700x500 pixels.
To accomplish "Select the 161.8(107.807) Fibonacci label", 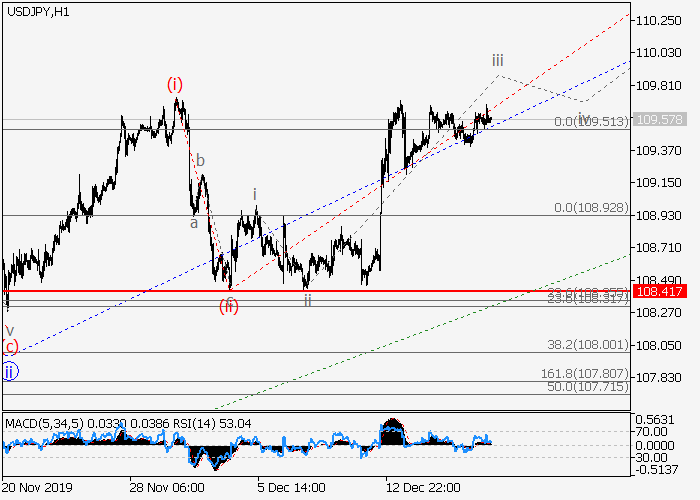I will click(x=585, y=373).
